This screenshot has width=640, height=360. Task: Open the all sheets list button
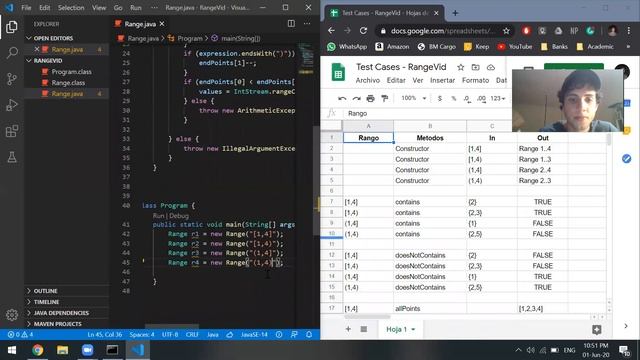click(x=364, y=329)
